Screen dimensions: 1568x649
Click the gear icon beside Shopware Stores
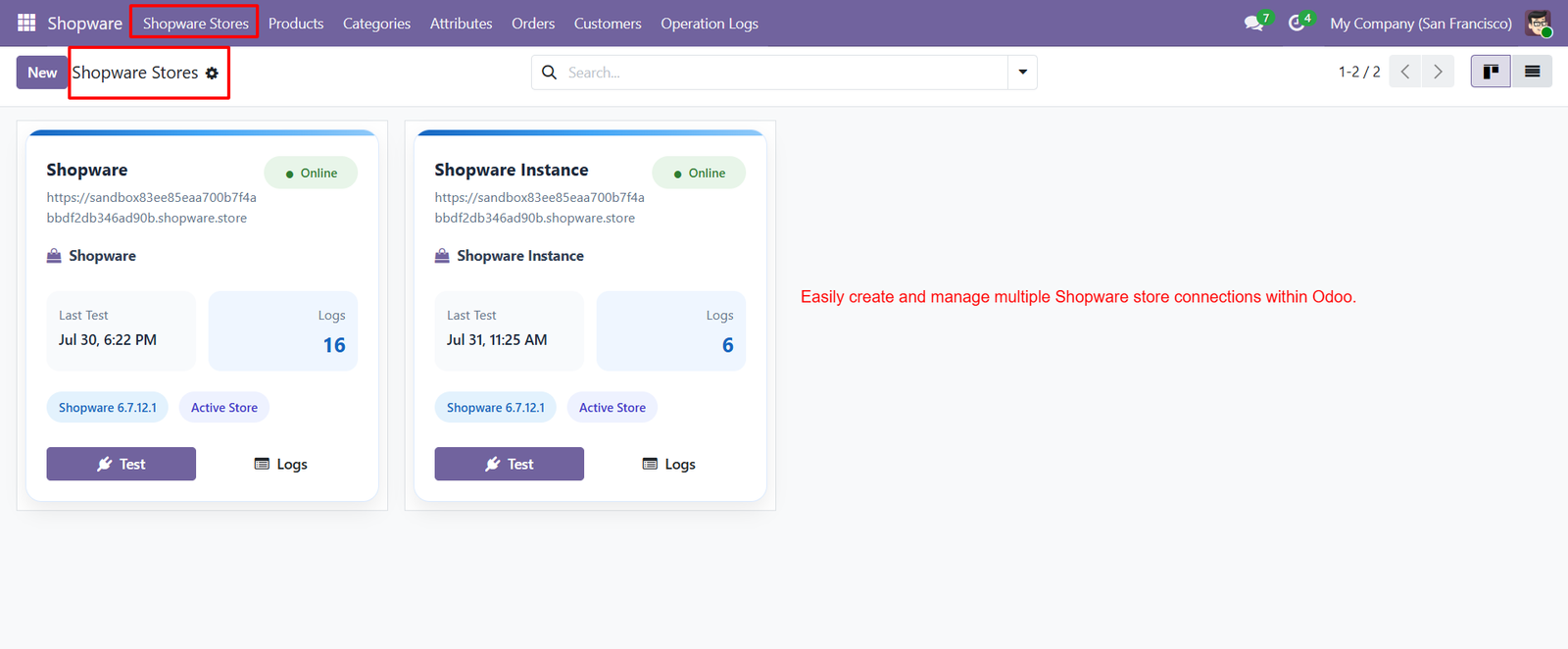coord(212,74)
